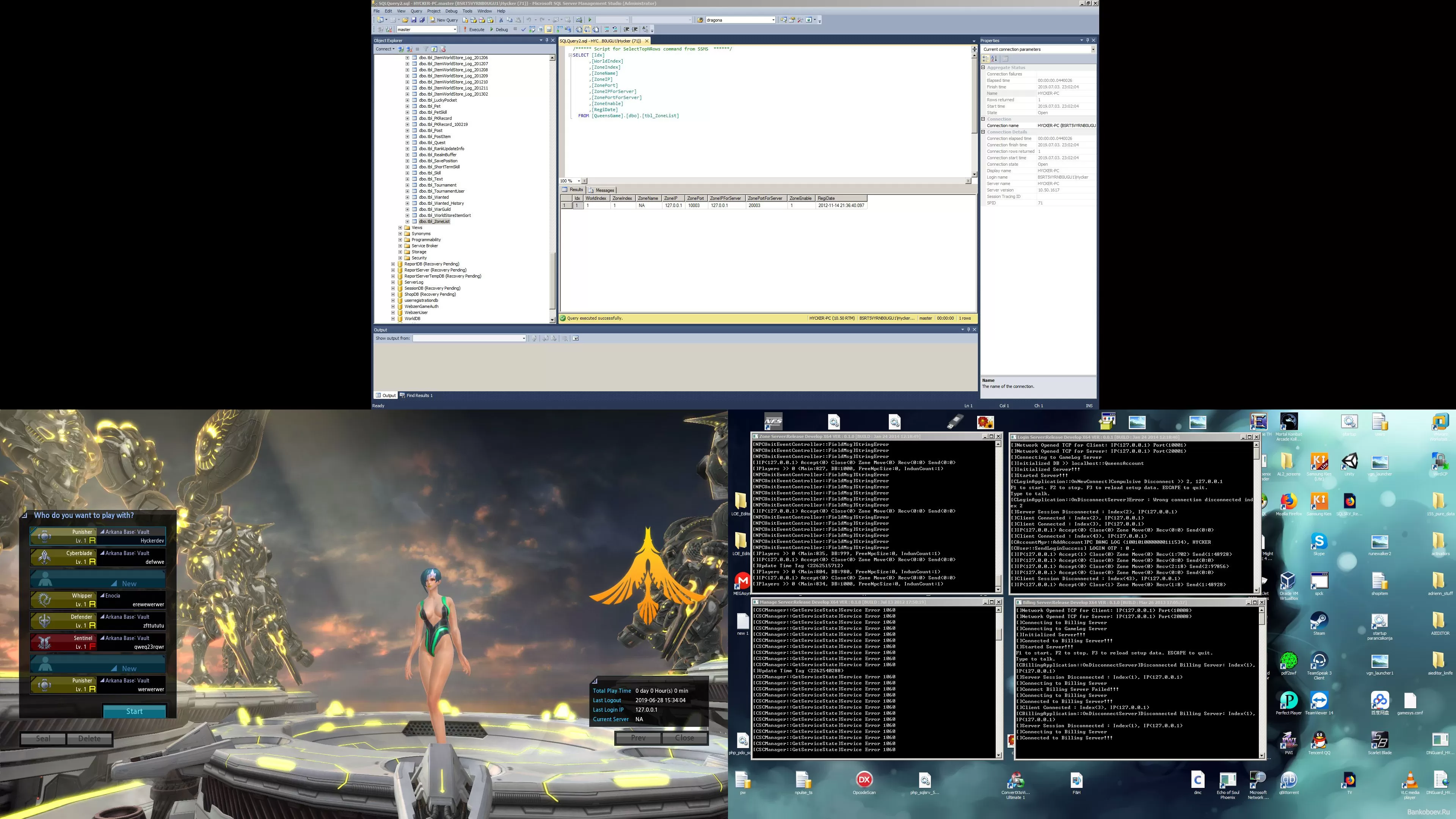This screenshot has height=819, width=1456.
Task: Click the game's Close button next to Prev
Action: pyautogui.click(x=684, y=738)
